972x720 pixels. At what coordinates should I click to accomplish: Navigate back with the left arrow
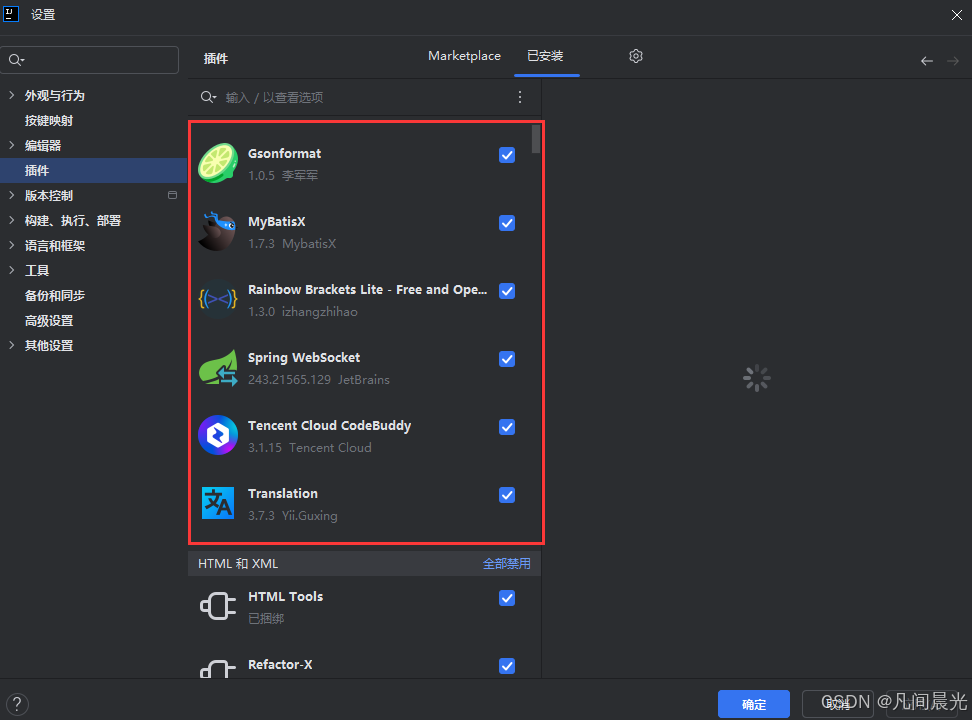click(x=927, y=61)
